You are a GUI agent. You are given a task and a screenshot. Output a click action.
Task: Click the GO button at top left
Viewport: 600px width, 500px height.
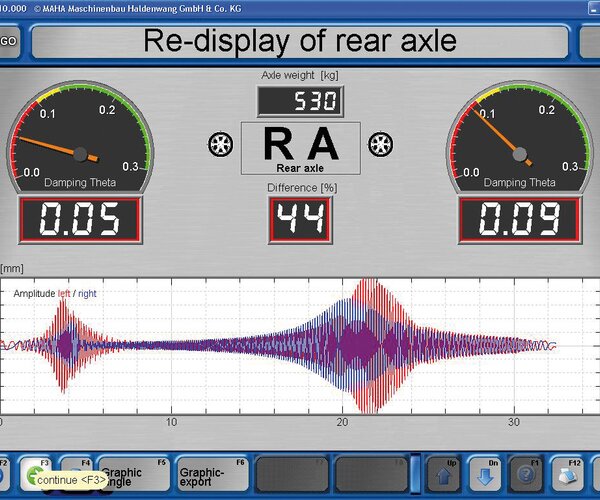tap(8, 41)
